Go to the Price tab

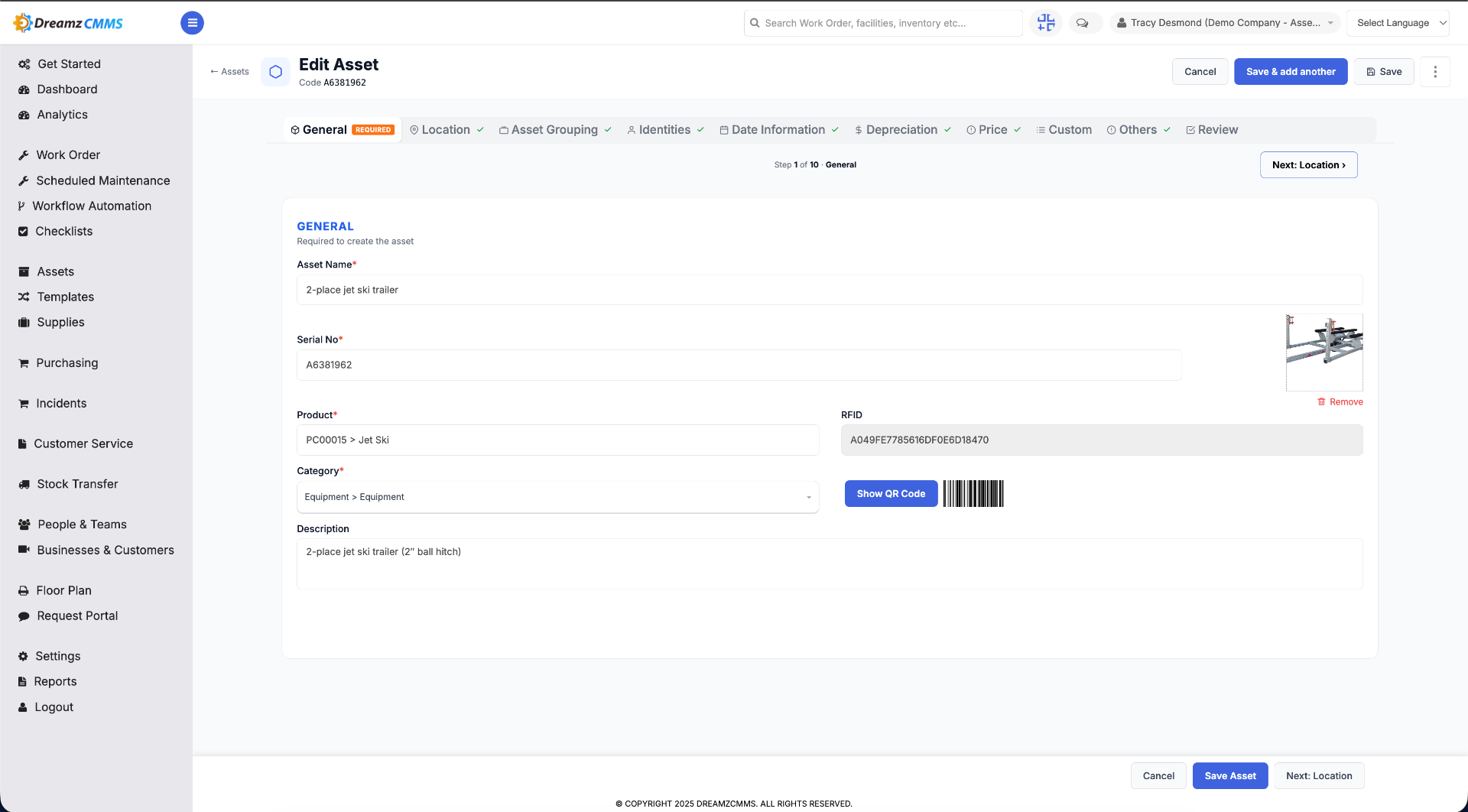click(993, 130)
